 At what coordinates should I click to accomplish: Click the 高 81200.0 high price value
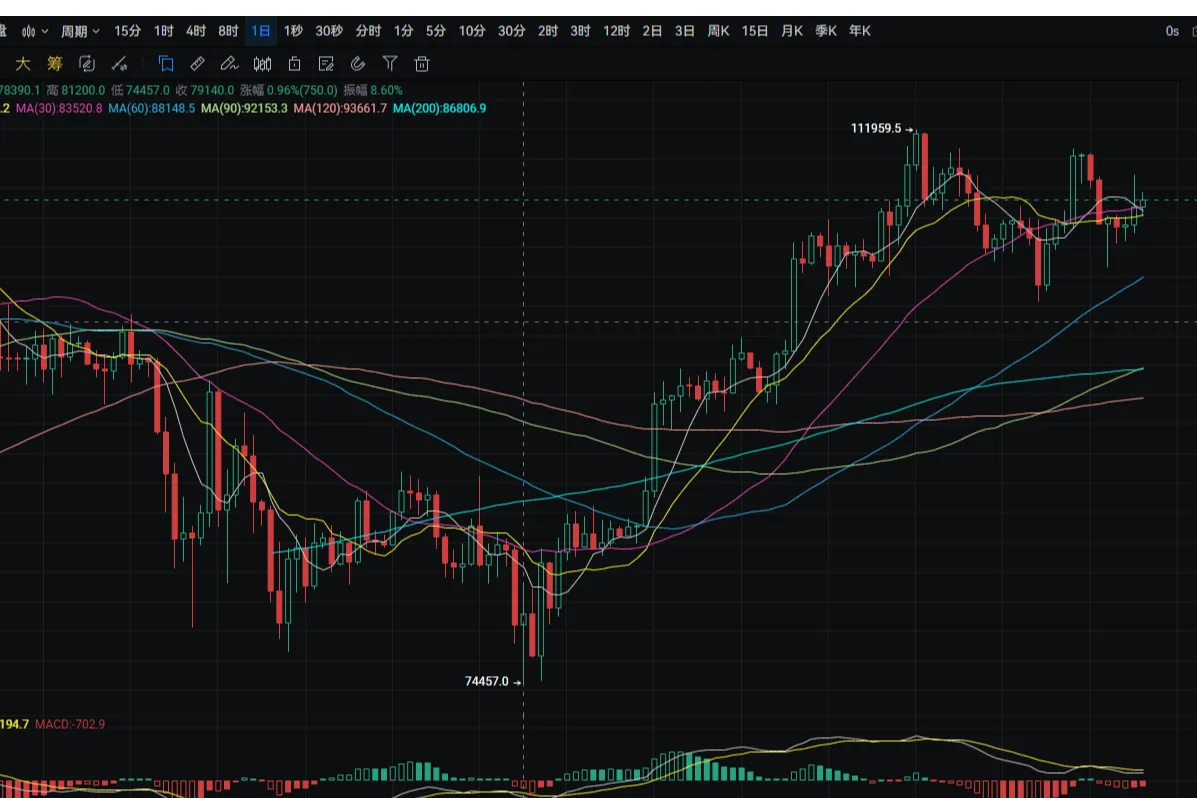tap(76, 90)
